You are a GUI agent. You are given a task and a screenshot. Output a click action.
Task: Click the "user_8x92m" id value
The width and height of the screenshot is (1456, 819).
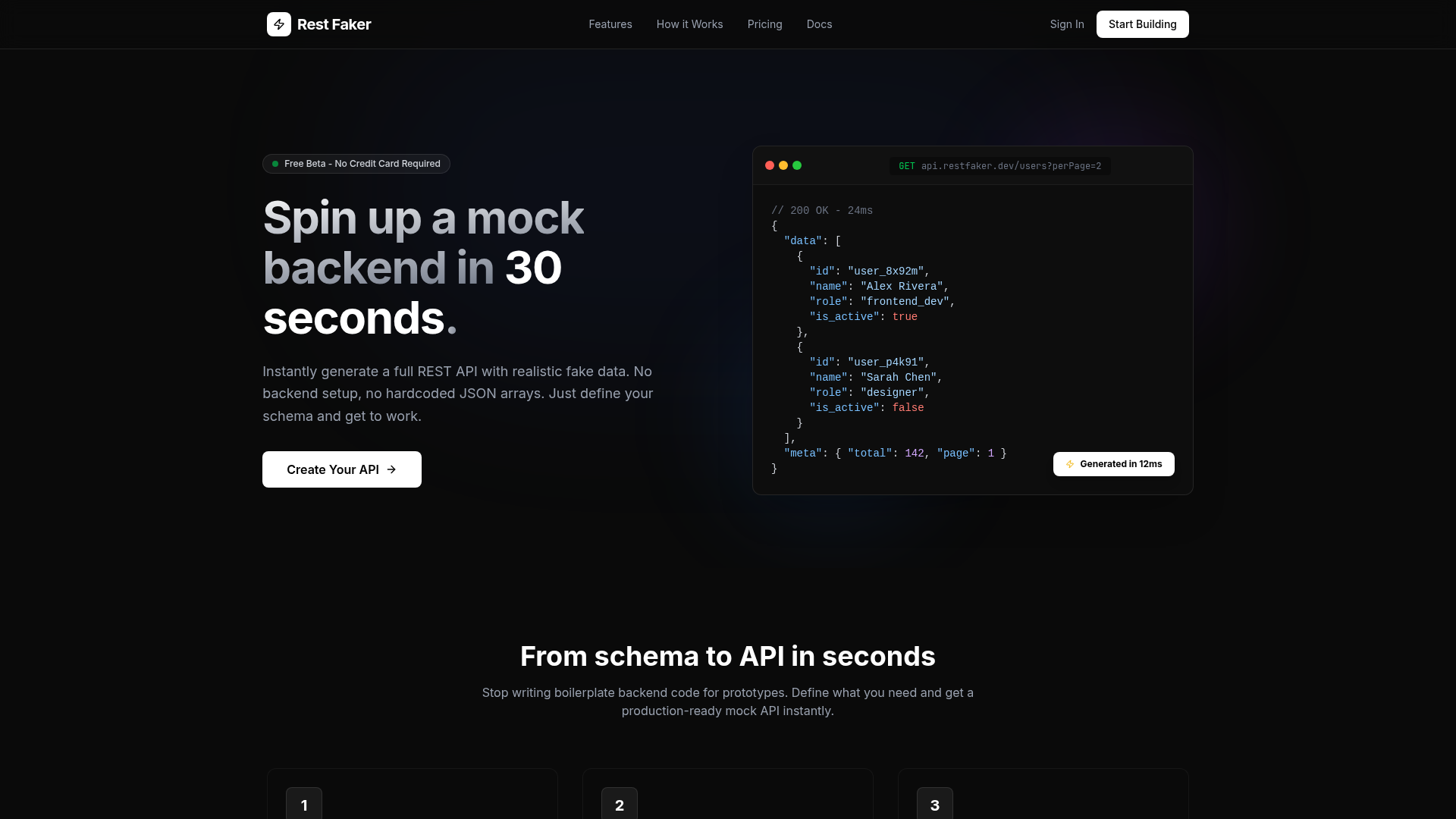(886, 271)
